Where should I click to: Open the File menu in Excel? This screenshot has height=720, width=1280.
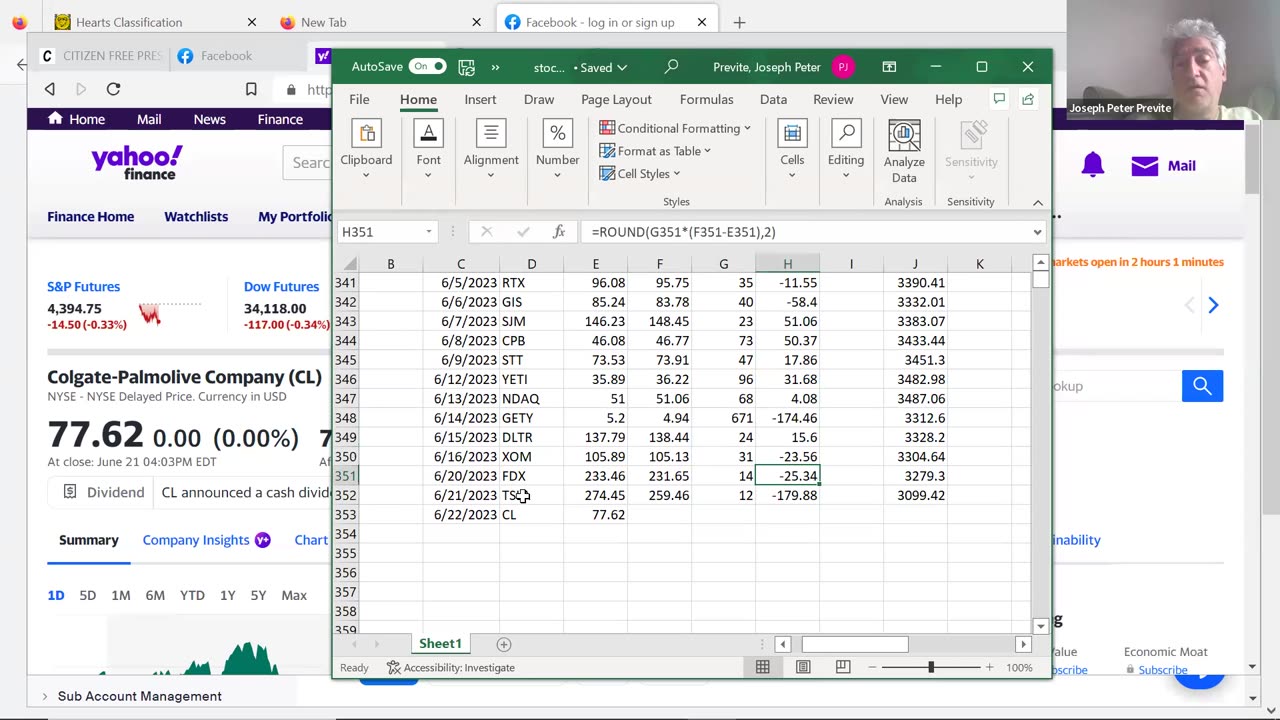359,99
